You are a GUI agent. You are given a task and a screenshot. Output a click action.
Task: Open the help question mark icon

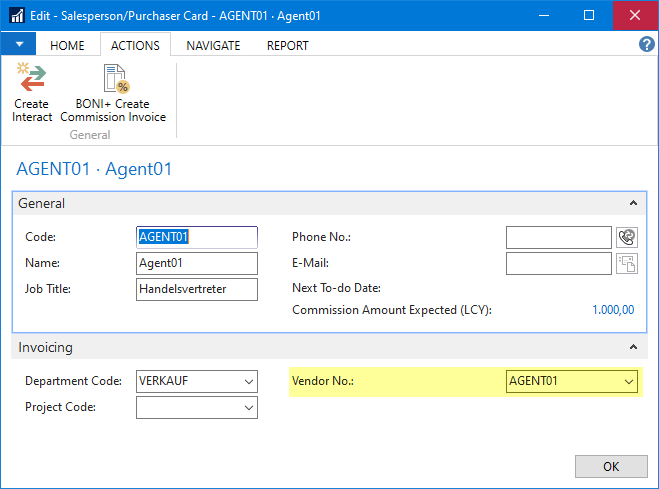click(x=646, y=44)
